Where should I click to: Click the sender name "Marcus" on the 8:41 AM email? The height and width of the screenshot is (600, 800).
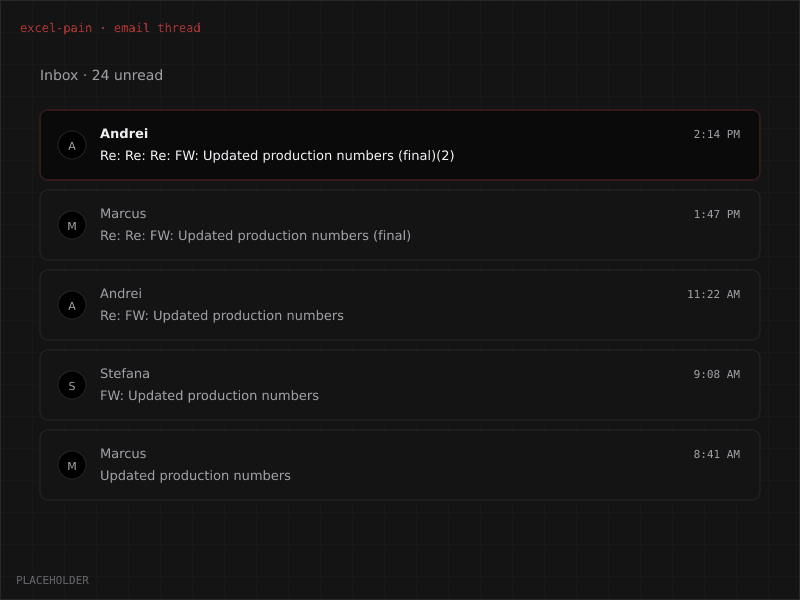[x=122, y=453]
